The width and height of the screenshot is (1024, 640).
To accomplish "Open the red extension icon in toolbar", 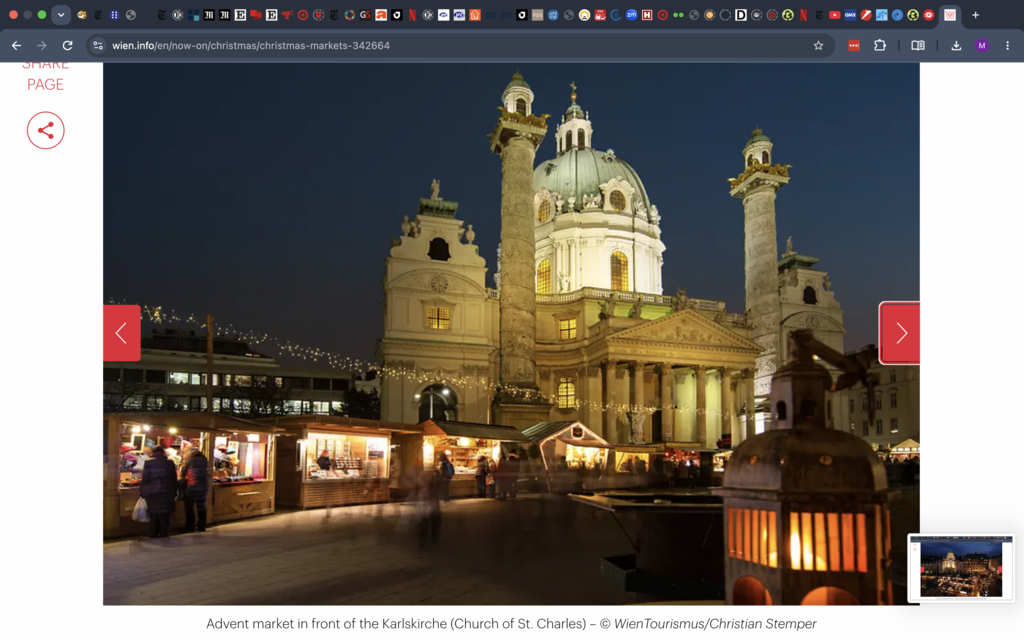I will point(854,46).
